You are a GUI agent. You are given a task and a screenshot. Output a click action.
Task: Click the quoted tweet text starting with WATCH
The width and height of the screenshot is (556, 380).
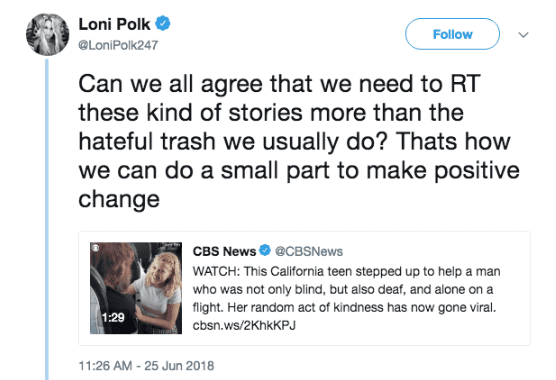[346, 298]
